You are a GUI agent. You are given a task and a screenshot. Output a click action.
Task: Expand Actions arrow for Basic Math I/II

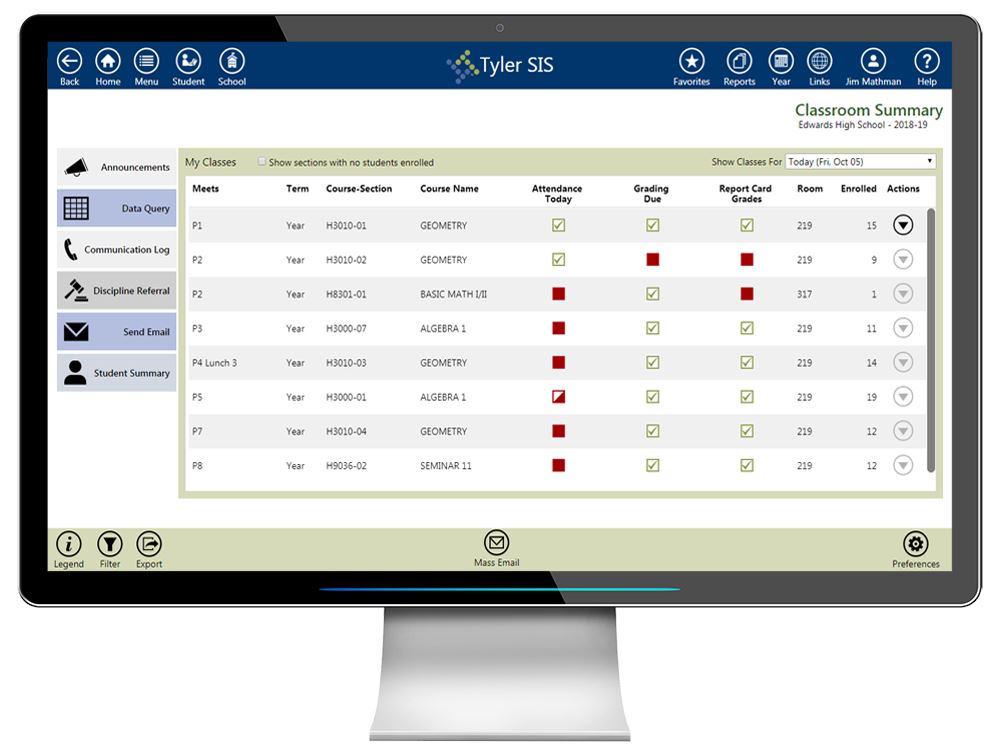click(x=903, y=294)
